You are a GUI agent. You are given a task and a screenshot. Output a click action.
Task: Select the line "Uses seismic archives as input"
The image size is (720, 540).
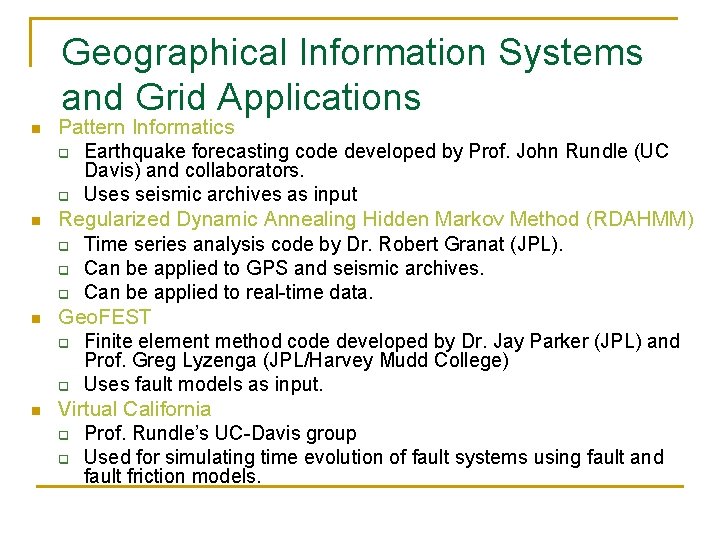click(x=220, y=195)
